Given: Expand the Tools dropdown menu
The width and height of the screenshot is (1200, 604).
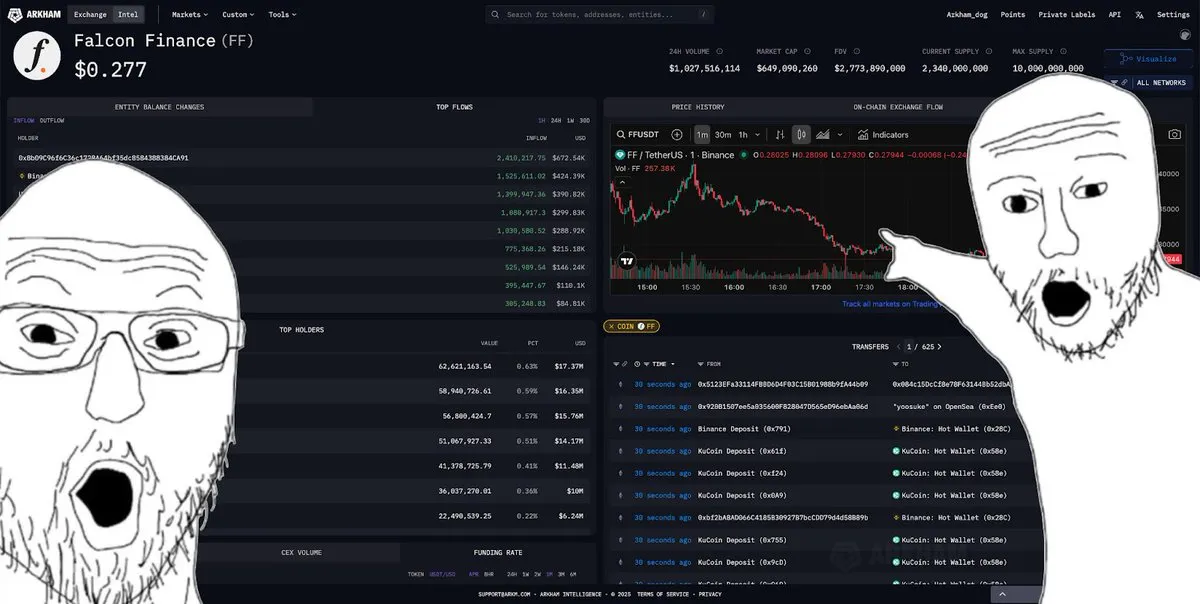Looking at the screenshot, I should 283,15.
